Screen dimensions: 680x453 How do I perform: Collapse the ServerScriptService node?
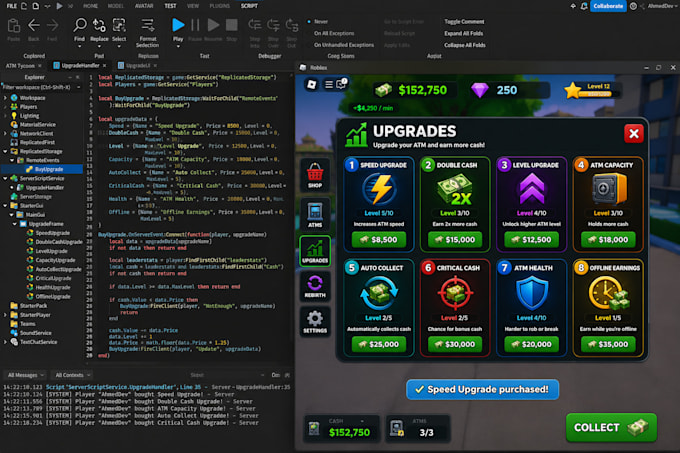point(5,178)
